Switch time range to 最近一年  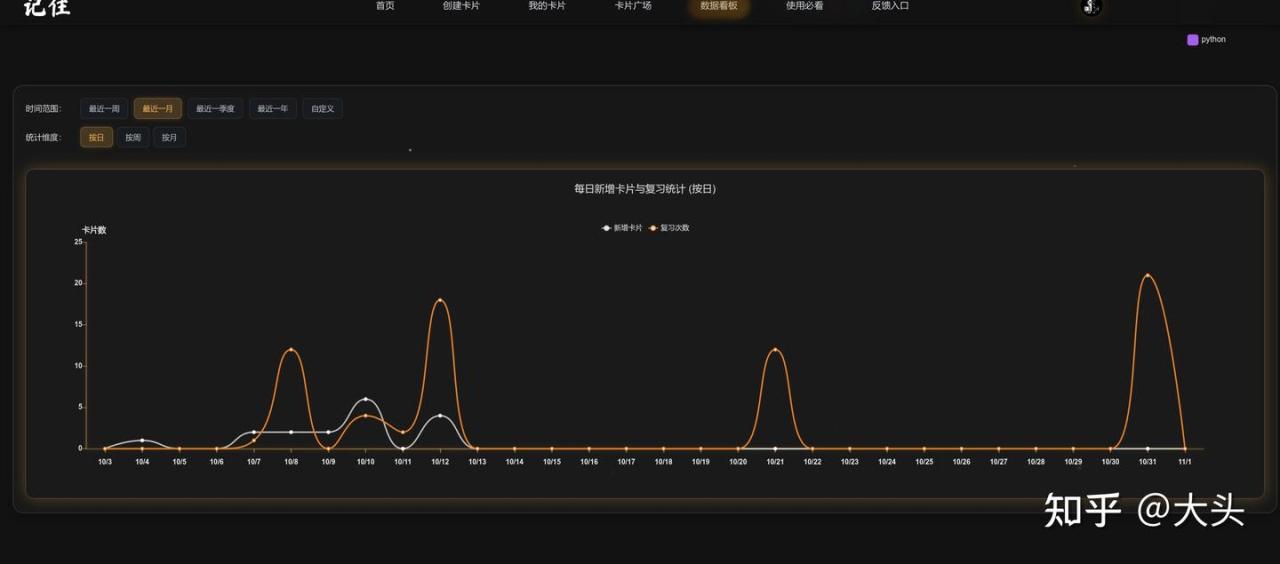pyautogui.click(x=273, y=109)
